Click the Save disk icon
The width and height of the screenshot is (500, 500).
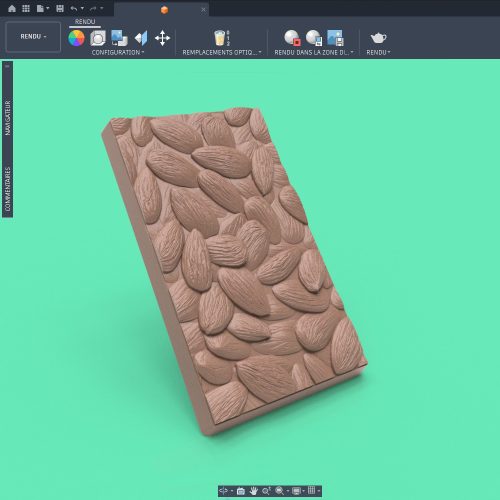click(x=60, y=9)
